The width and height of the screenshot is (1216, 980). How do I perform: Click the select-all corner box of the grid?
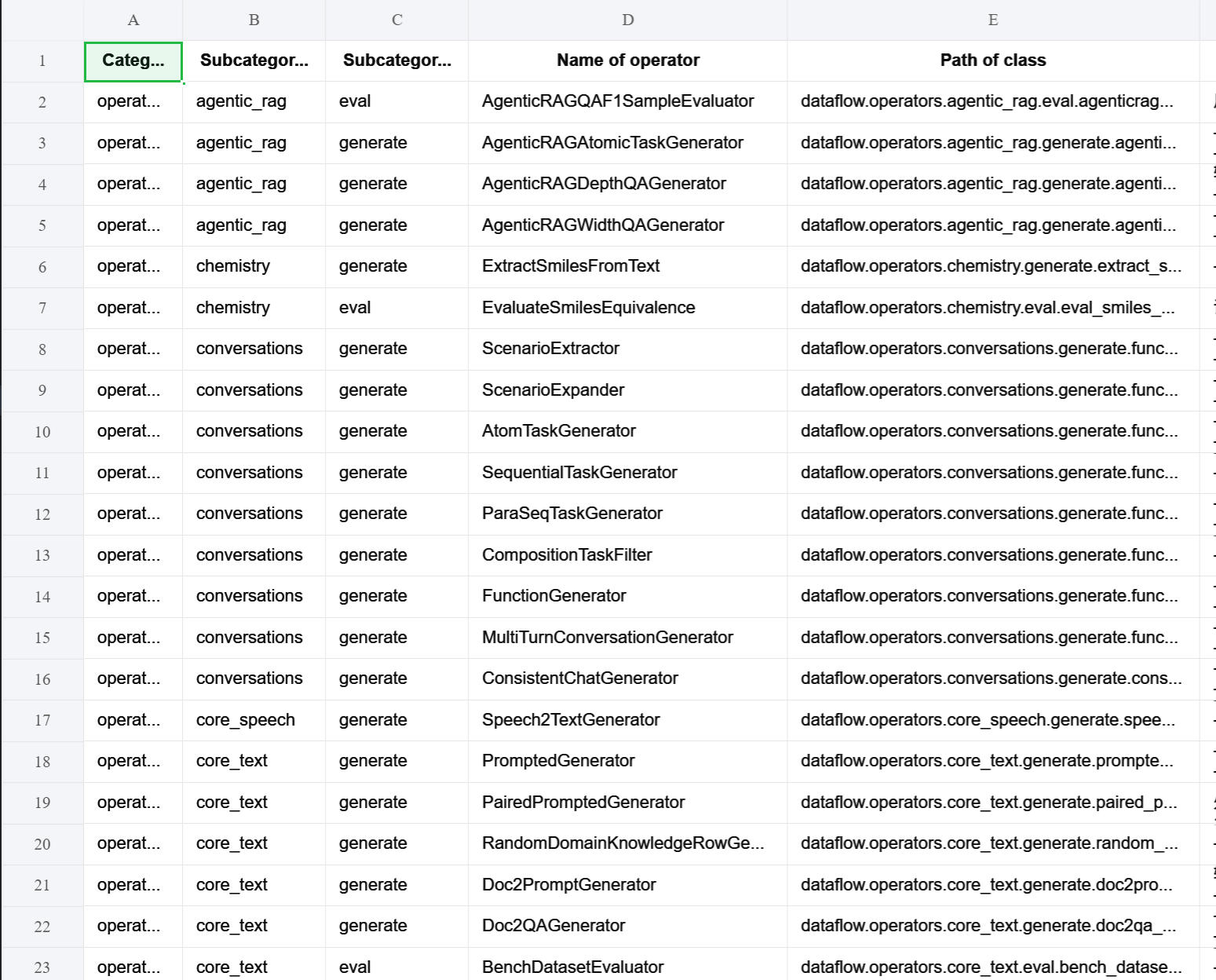tap(42, 20)
